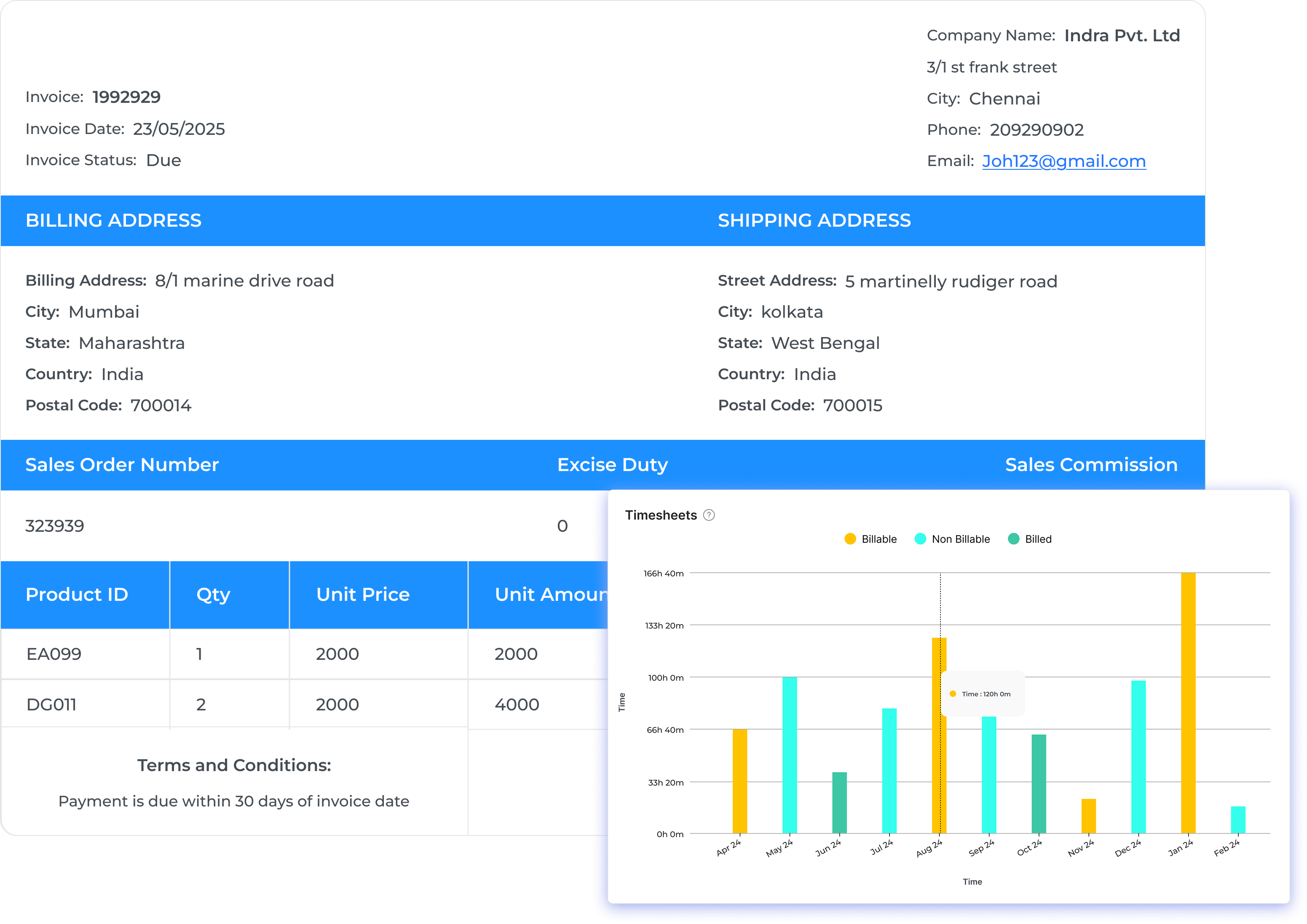
Task: Select the company name Indra Pvt. Ltd
Action: coord(1122,35)
